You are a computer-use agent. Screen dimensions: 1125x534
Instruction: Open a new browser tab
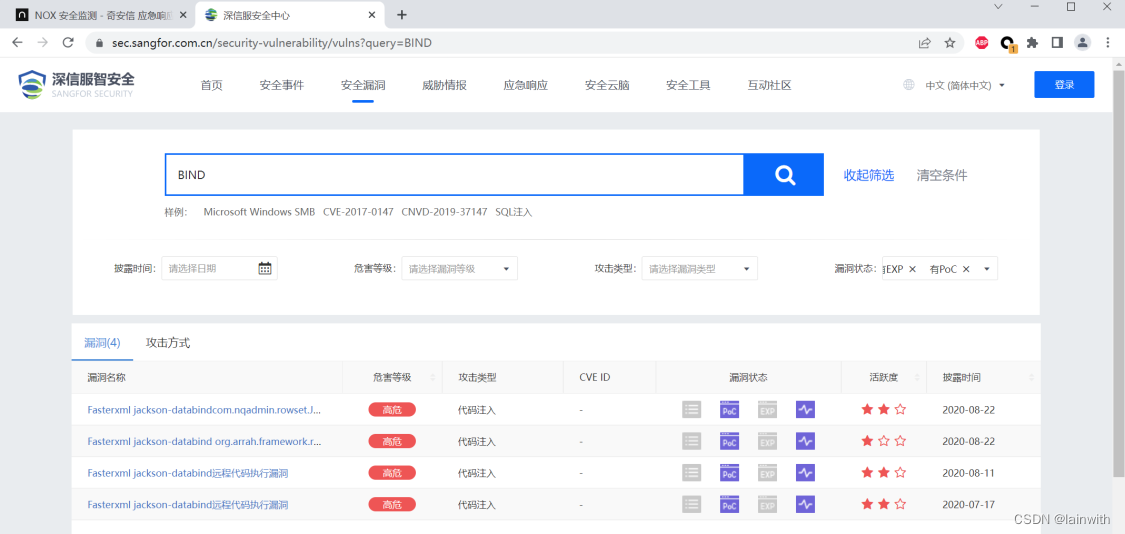click(402, 14)
